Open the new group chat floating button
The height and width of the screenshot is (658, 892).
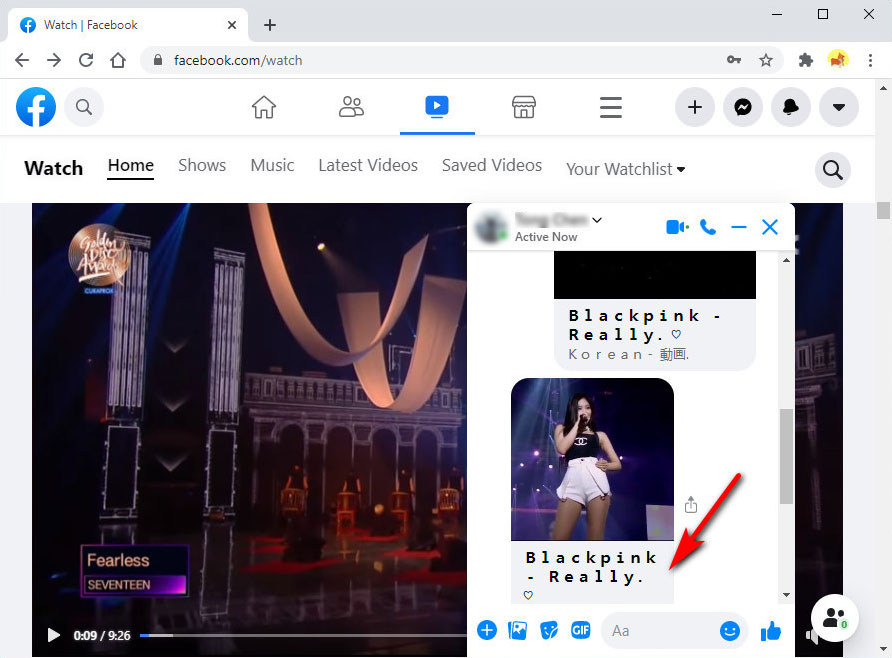point(835,618)
